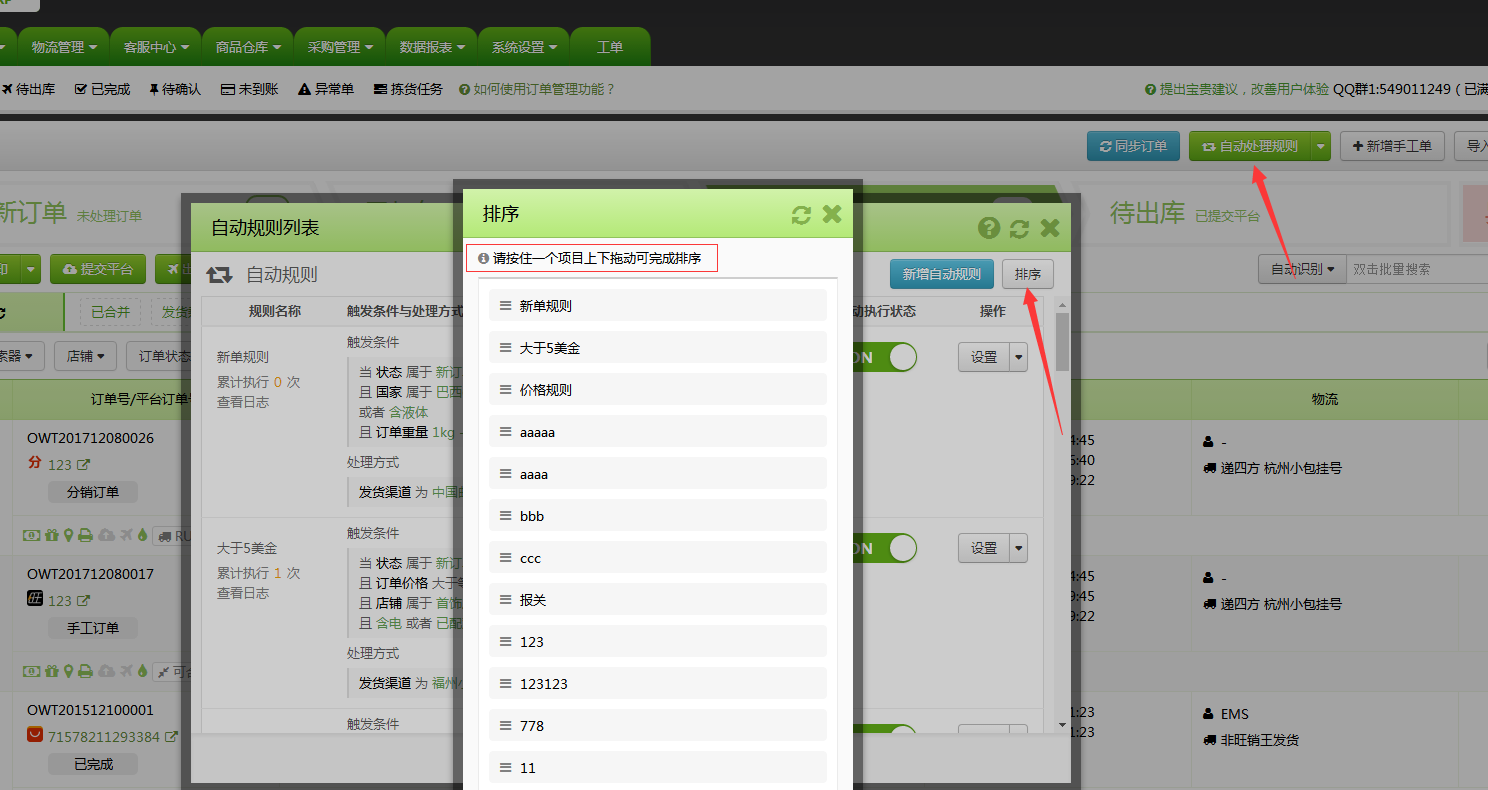Click order number OWT201712080017
This screenshot has width=1488, height=790.
90,574
